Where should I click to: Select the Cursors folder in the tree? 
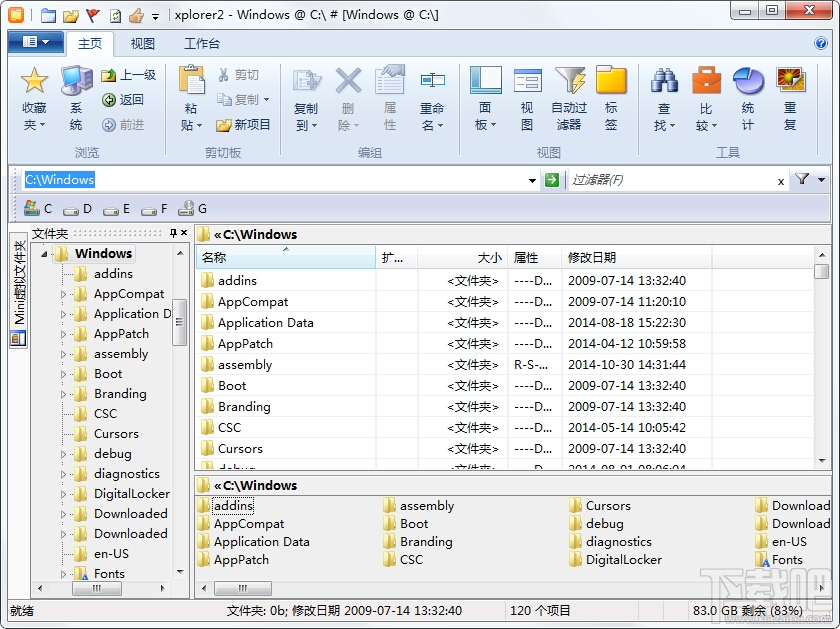coord(116,433)
